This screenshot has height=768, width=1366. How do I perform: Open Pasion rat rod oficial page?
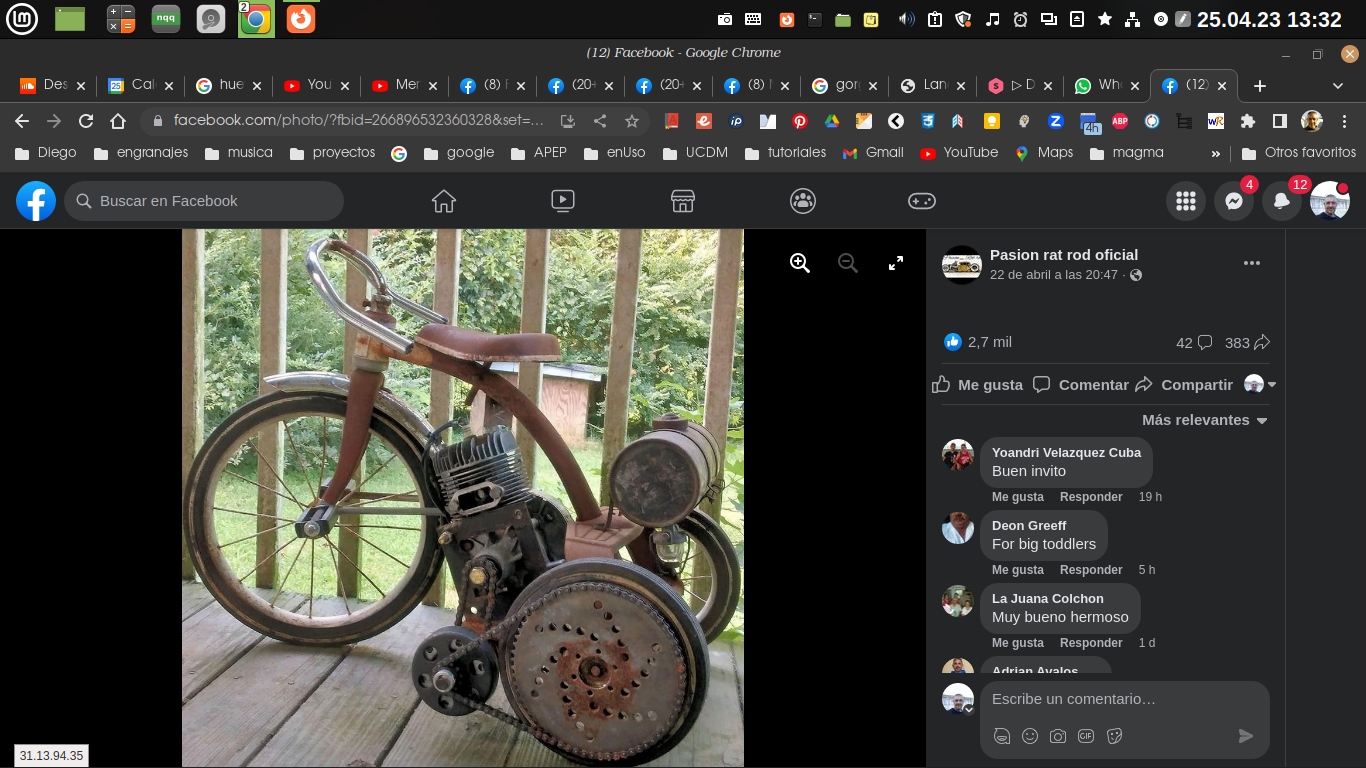point(1064,255)
